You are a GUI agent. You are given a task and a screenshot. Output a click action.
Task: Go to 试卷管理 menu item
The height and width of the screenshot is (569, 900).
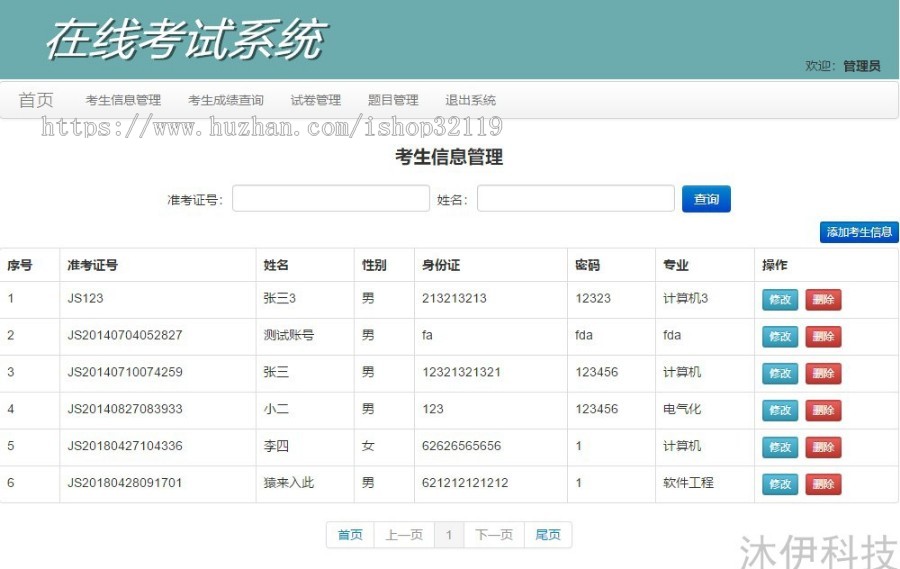(316, 100)
